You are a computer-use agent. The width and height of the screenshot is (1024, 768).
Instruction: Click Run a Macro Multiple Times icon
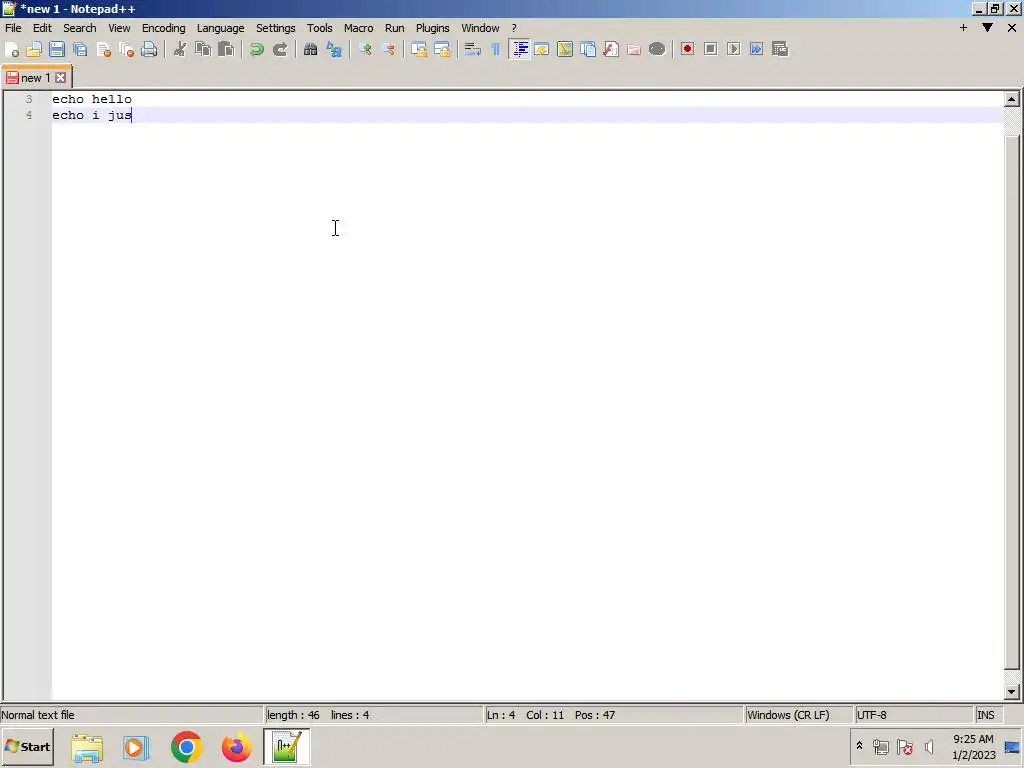tap(756, 50)
